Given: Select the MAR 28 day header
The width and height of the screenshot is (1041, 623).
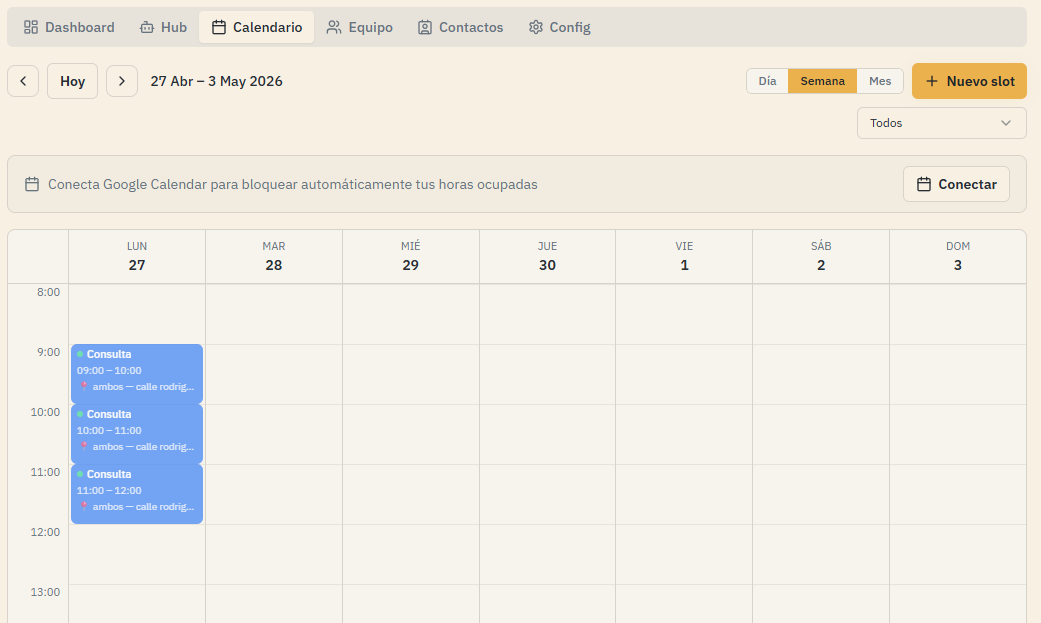Looking at the screenshot, I should [x=274, y=256].
